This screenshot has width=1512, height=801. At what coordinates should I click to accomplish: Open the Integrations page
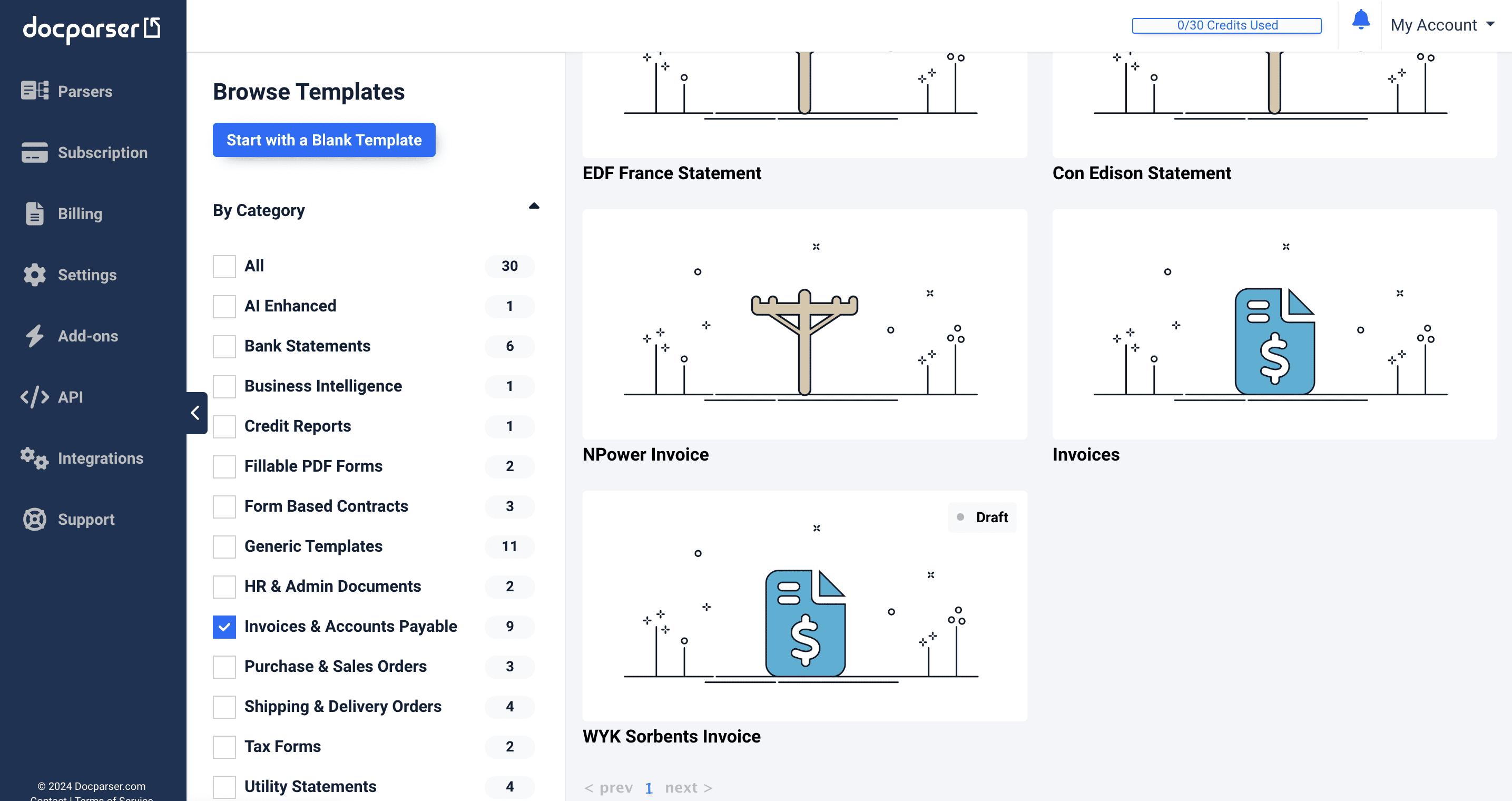101,457
